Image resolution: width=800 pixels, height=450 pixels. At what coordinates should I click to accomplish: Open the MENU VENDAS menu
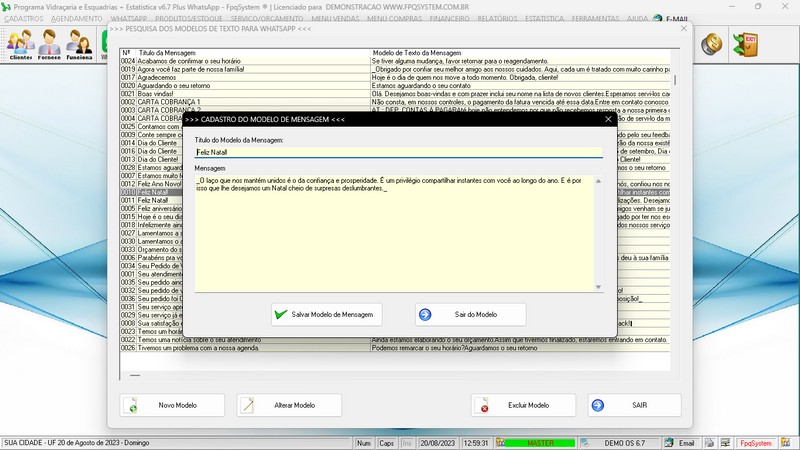click(335, 19)
